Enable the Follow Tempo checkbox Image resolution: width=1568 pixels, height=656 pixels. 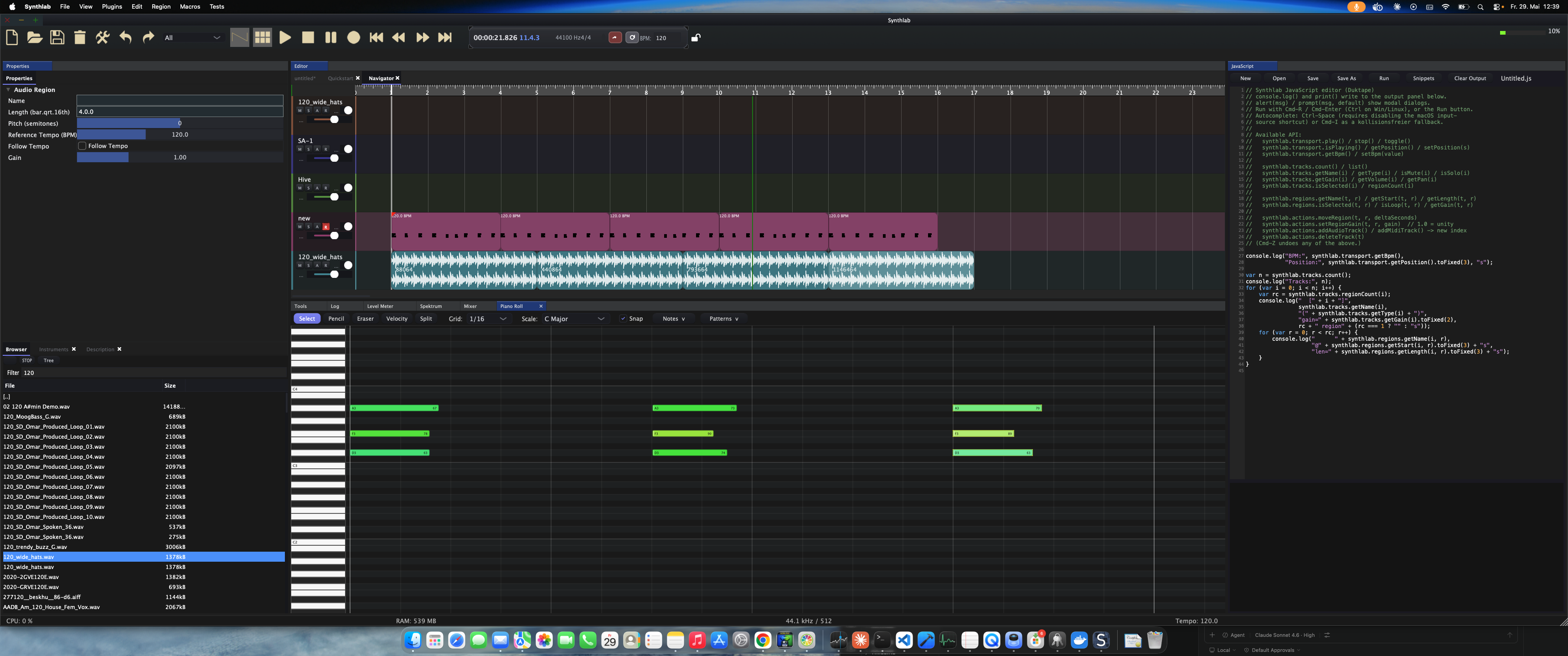click(82, 146)
